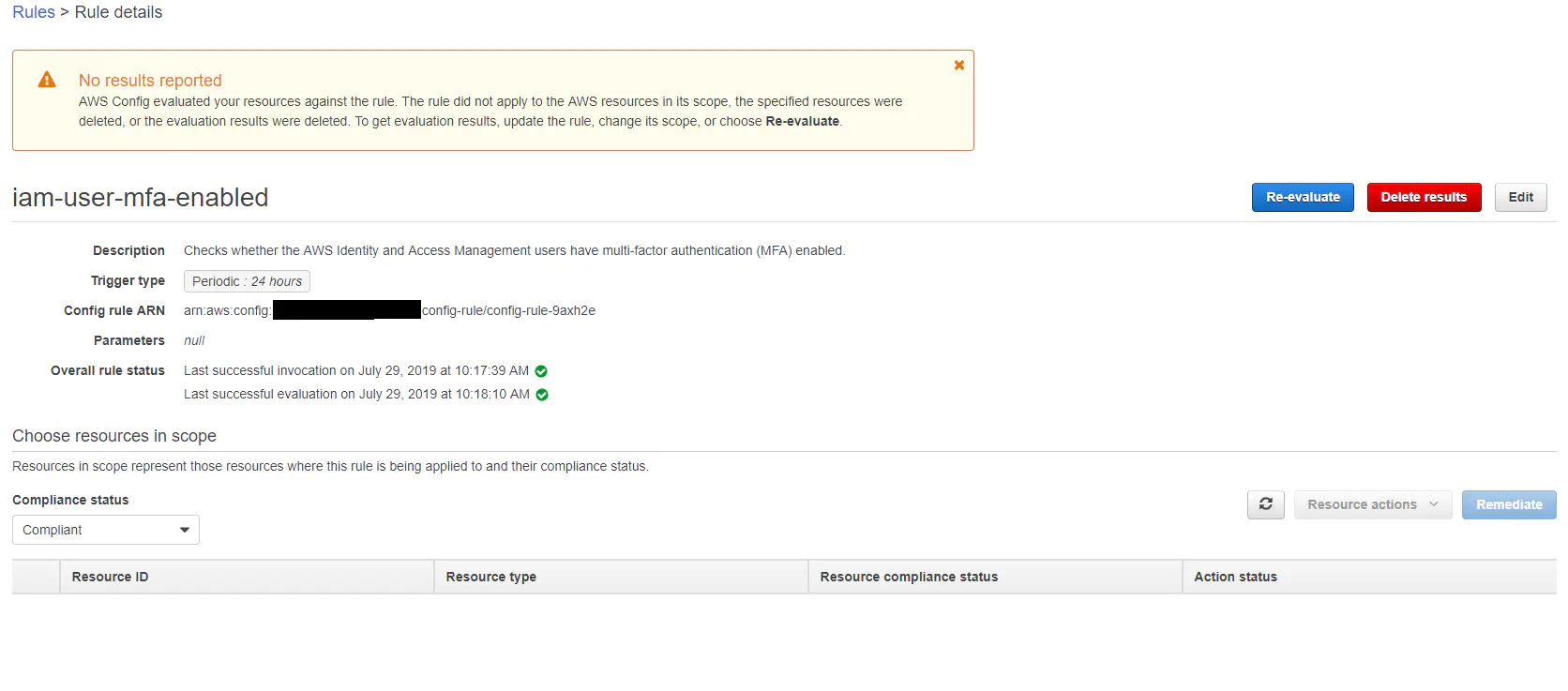Image resolution: width=1568 pixels, height=691 pixels.
Task: Click the refresh resources icon button
Action: 1266,504
